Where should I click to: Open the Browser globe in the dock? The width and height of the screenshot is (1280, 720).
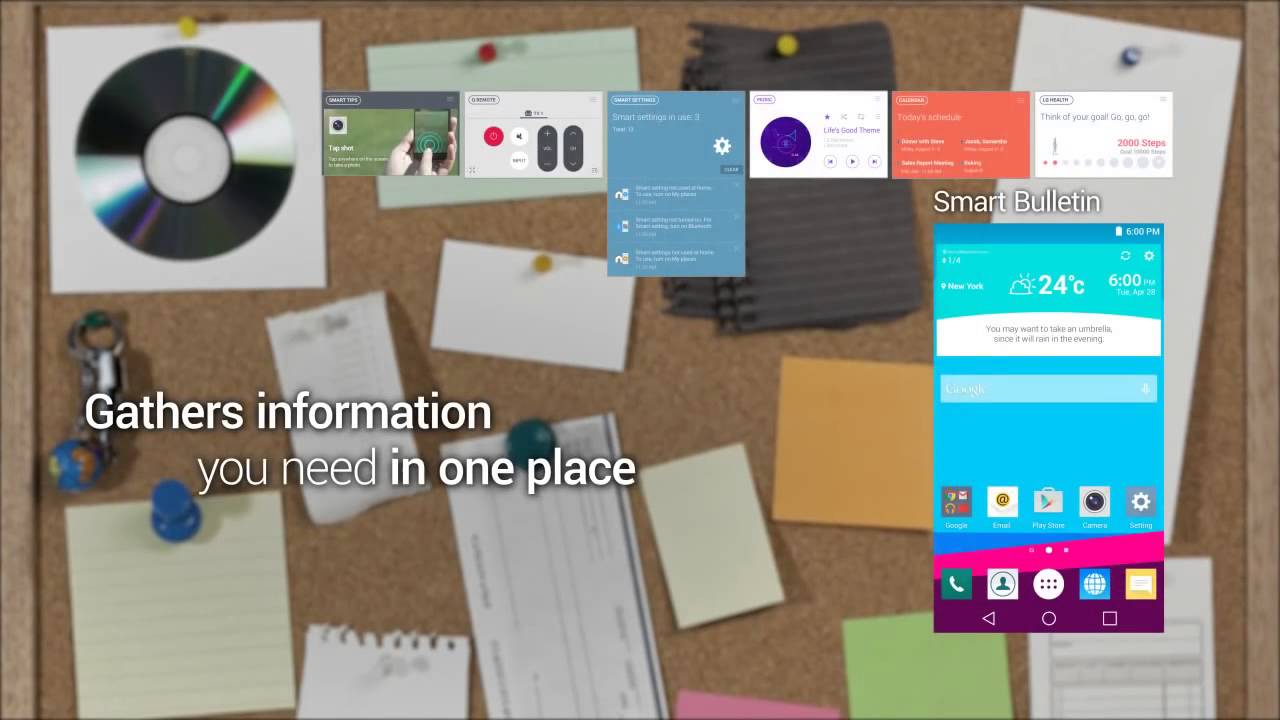tap(1094, 584)
